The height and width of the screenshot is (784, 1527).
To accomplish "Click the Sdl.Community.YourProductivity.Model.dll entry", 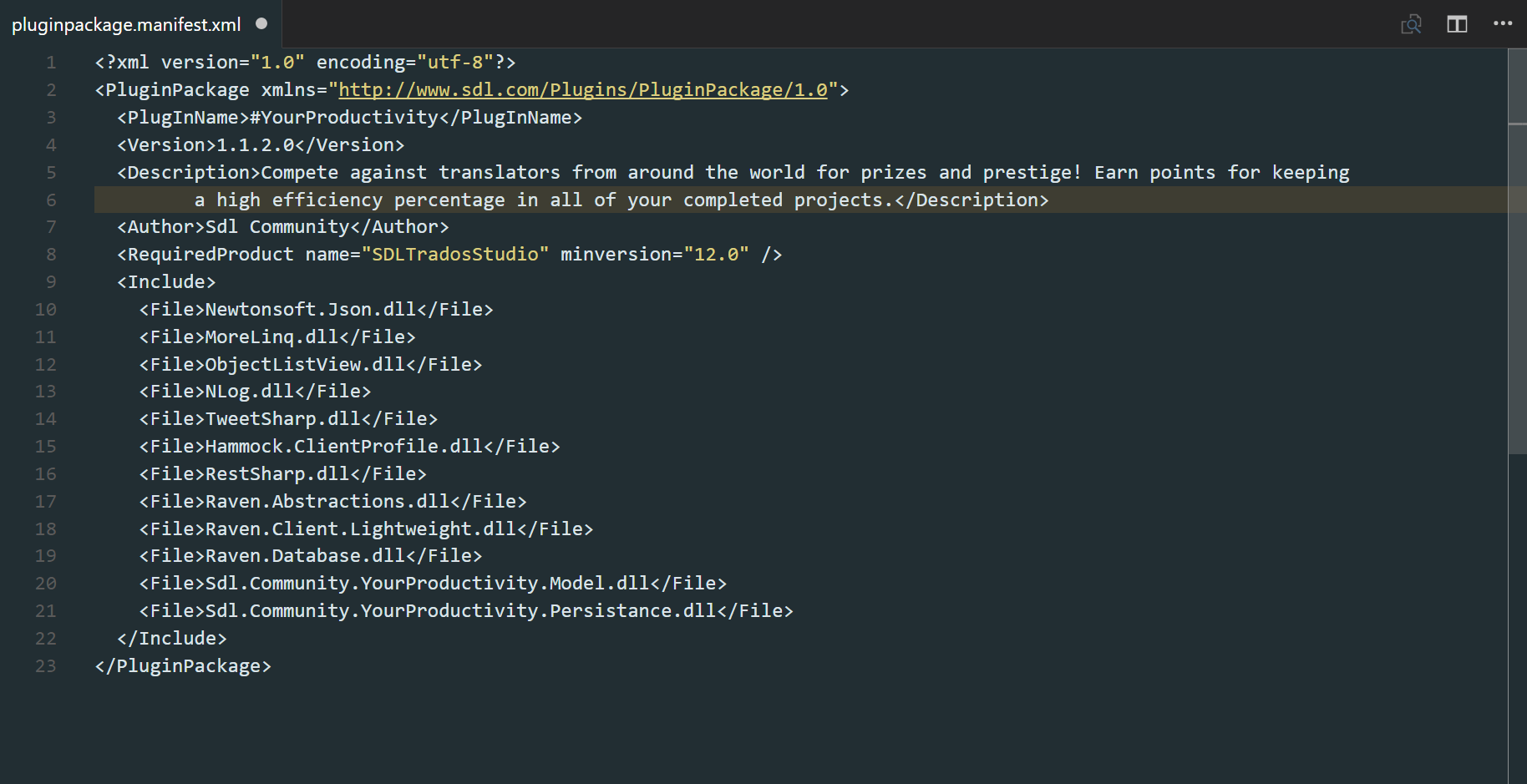I will [433, 584].
